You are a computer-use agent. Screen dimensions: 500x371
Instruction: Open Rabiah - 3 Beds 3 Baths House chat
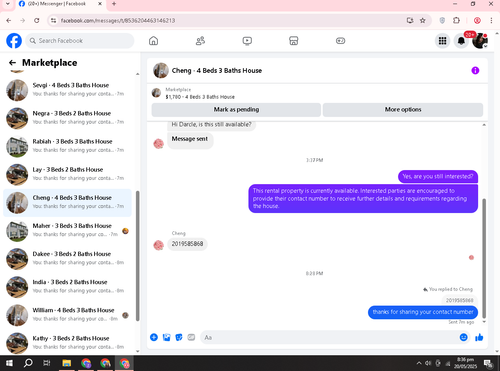pyautogui.click(x=67, y=146)
